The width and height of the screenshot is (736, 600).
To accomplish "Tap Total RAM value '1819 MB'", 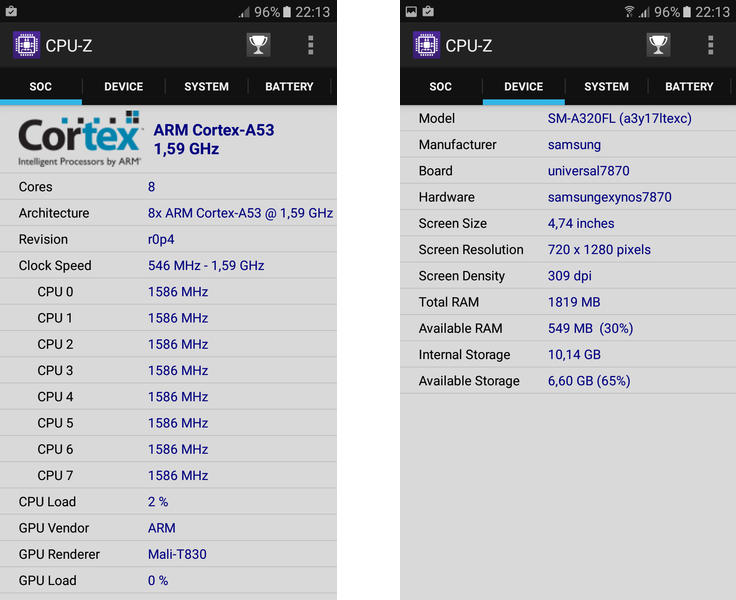I will click(x=574, y=302).
